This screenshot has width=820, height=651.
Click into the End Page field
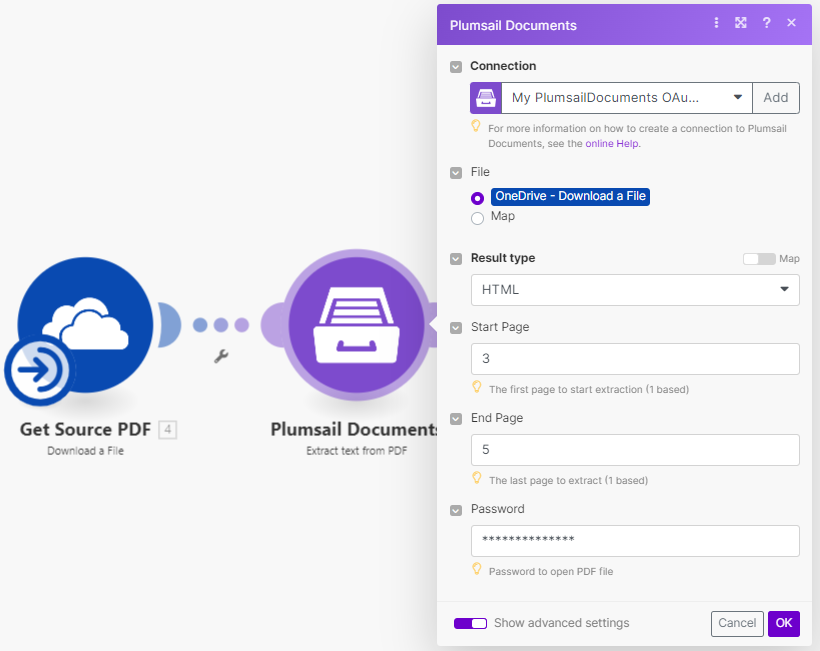coord(635,450)
